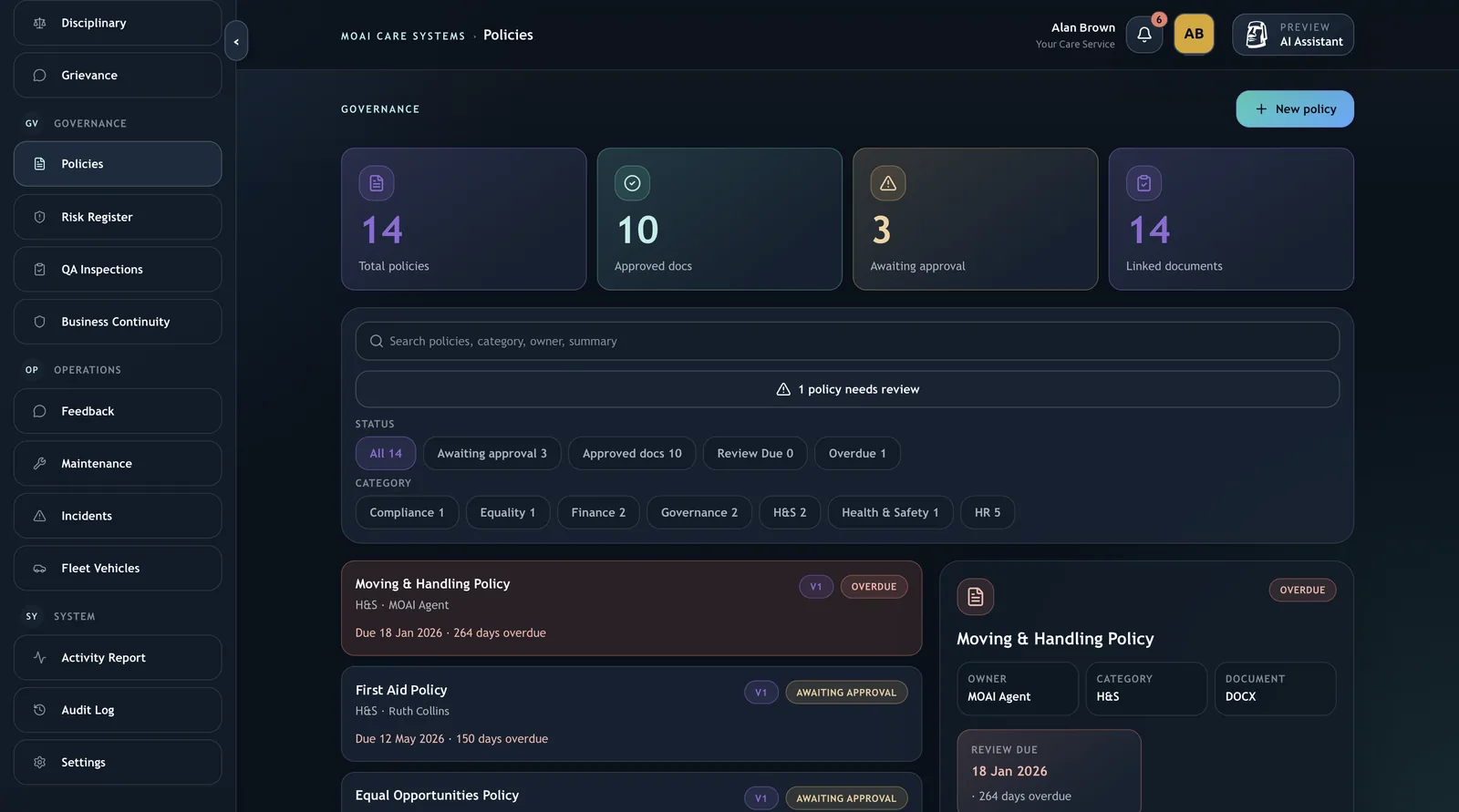Select Policies in the sidebar
1459x812 pixels.
point(118,164)
